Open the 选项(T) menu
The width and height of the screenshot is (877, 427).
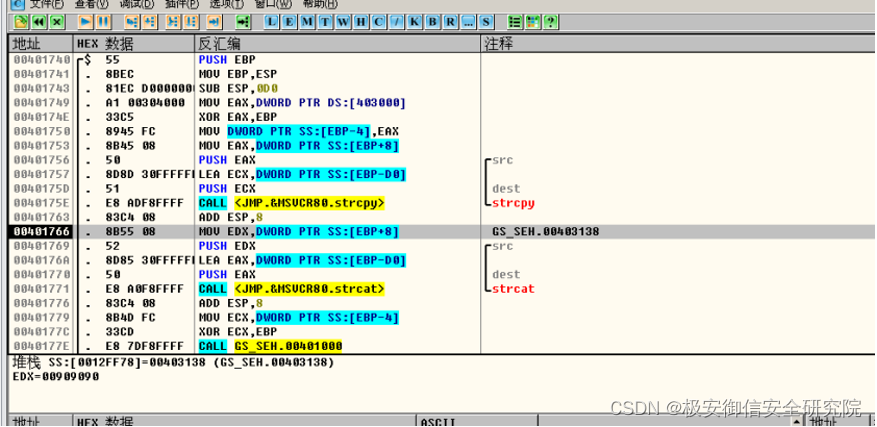point(227,4)
